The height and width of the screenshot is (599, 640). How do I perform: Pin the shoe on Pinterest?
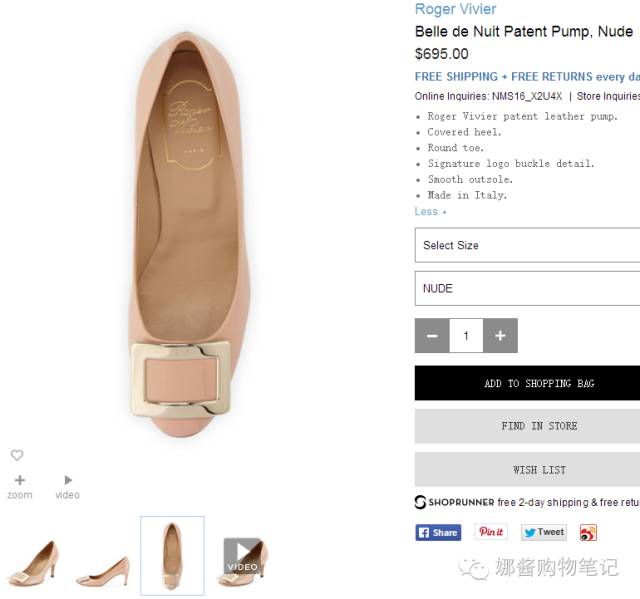tap(491, 532)
